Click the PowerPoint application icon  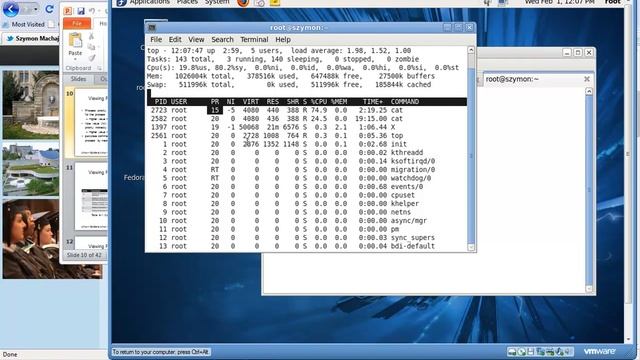click(69, 11)
